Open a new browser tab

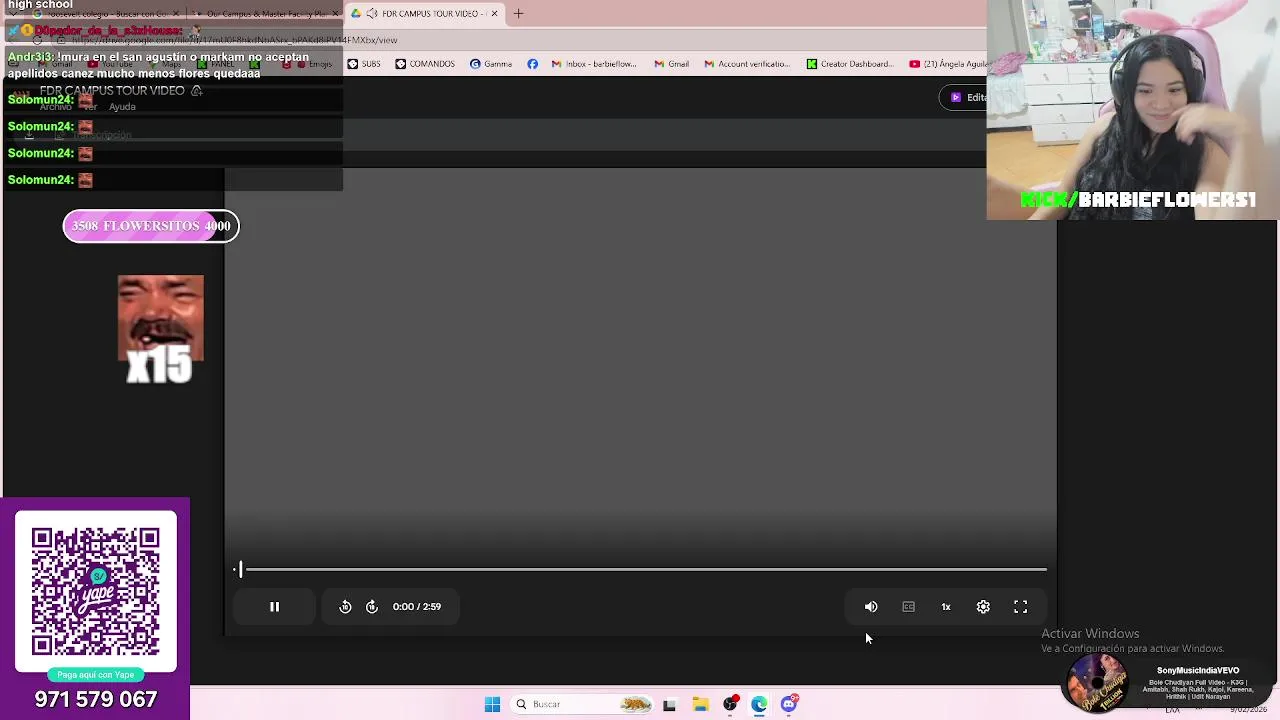(518, 14)
